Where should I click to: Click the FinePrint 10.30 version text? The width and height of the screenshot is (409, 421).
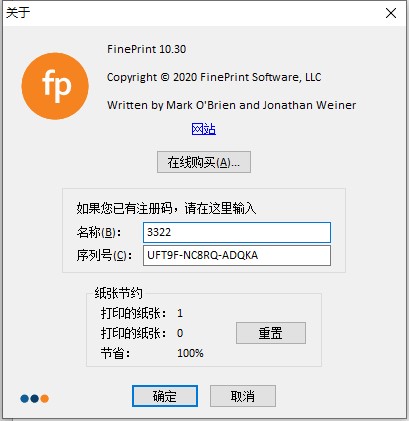coord(147,49)
